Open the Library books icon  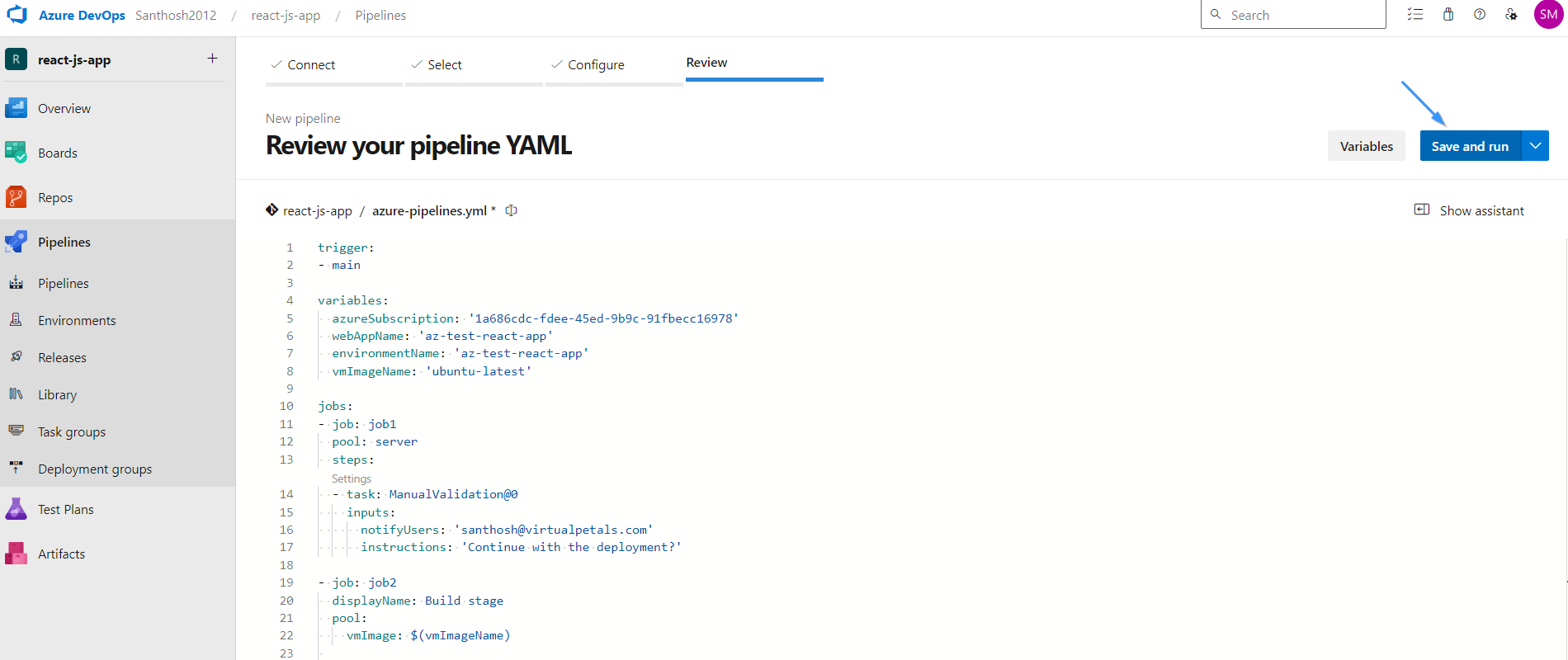[x=16, y=394]
